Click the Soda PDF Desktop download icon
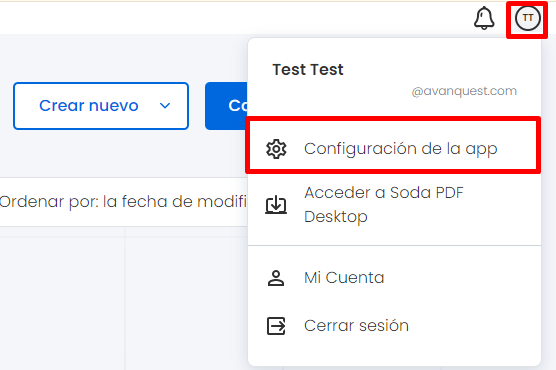 (276, 205)
